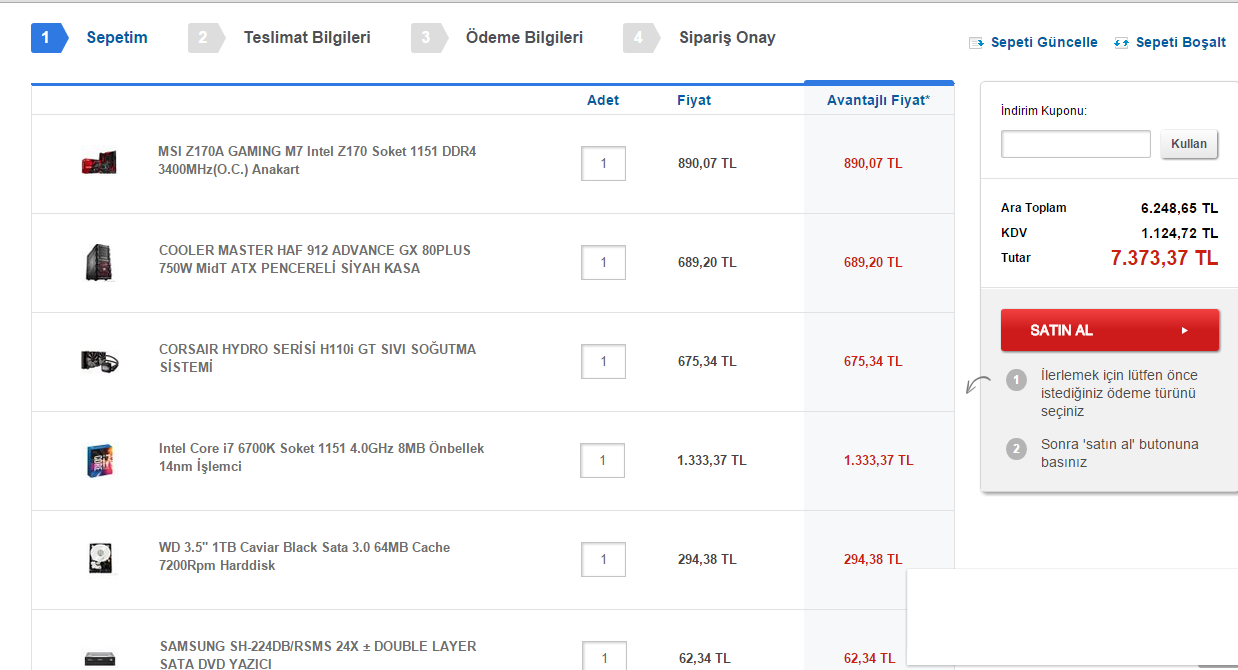
Task: Click the red 1.333,37 TL advantage price
Action: pyautogui.click(x=879, y=460)
